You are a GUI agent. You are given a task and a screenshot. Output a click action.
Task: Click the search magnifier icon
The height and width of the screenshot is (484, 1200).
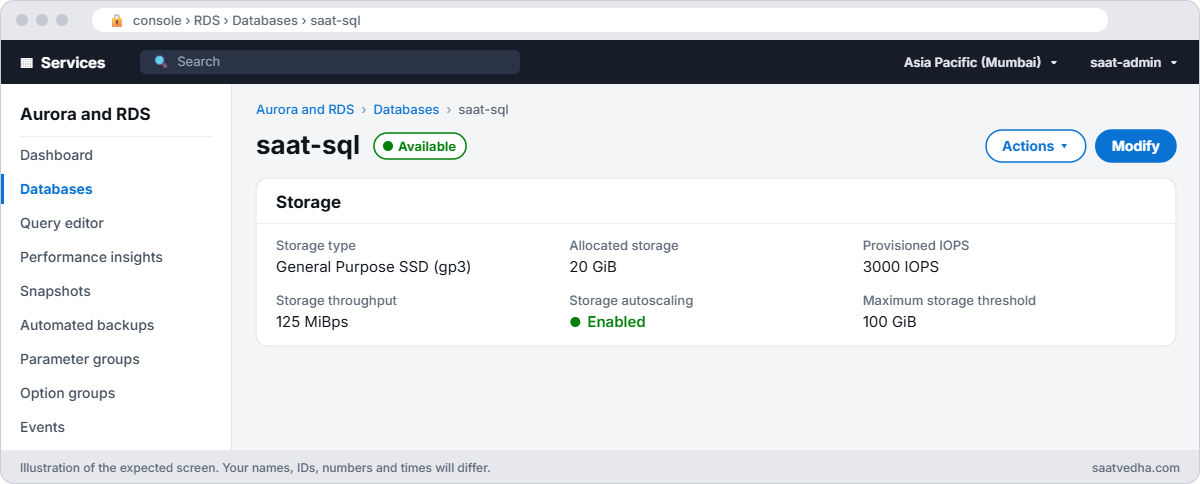click(x=161, y=62)
